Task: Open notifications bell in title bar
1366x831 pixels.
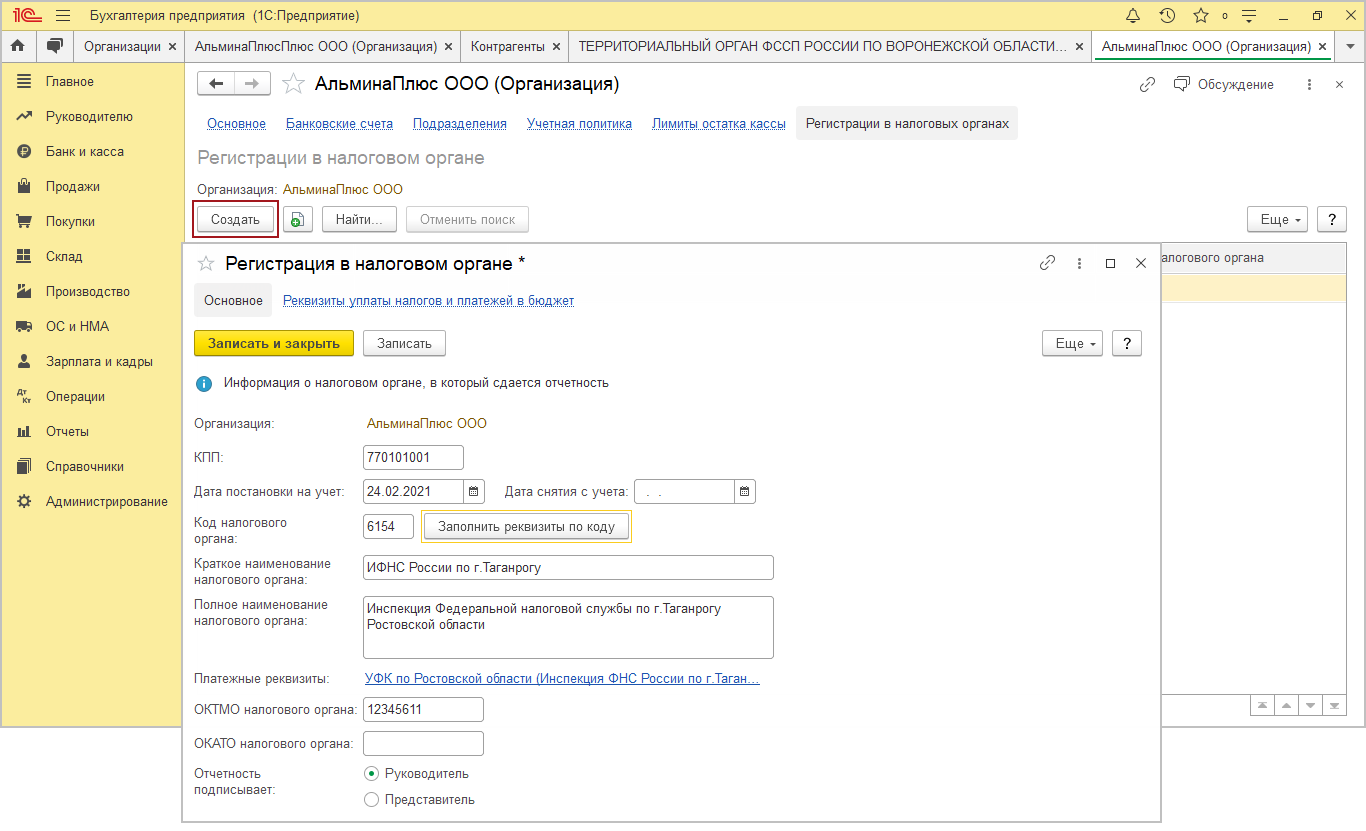Action: click(x=1133, y=16)
